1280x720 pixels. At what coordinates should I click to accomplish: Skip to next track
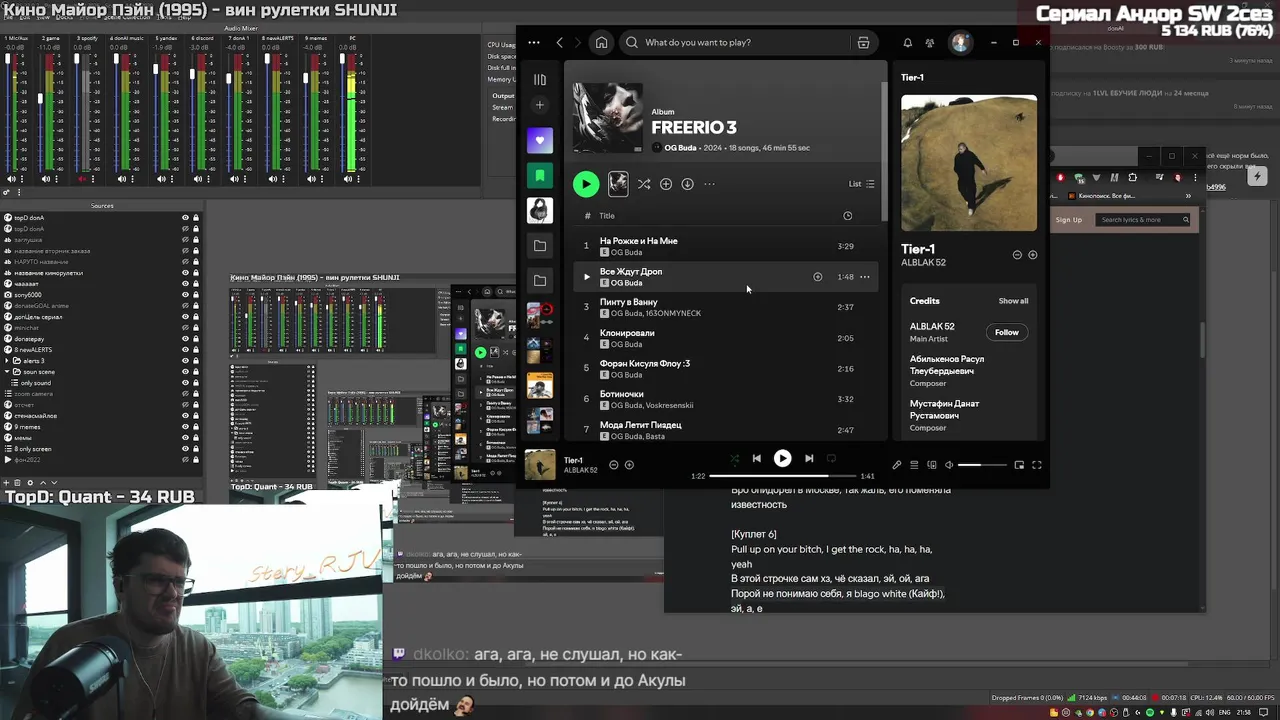point(809,458)
